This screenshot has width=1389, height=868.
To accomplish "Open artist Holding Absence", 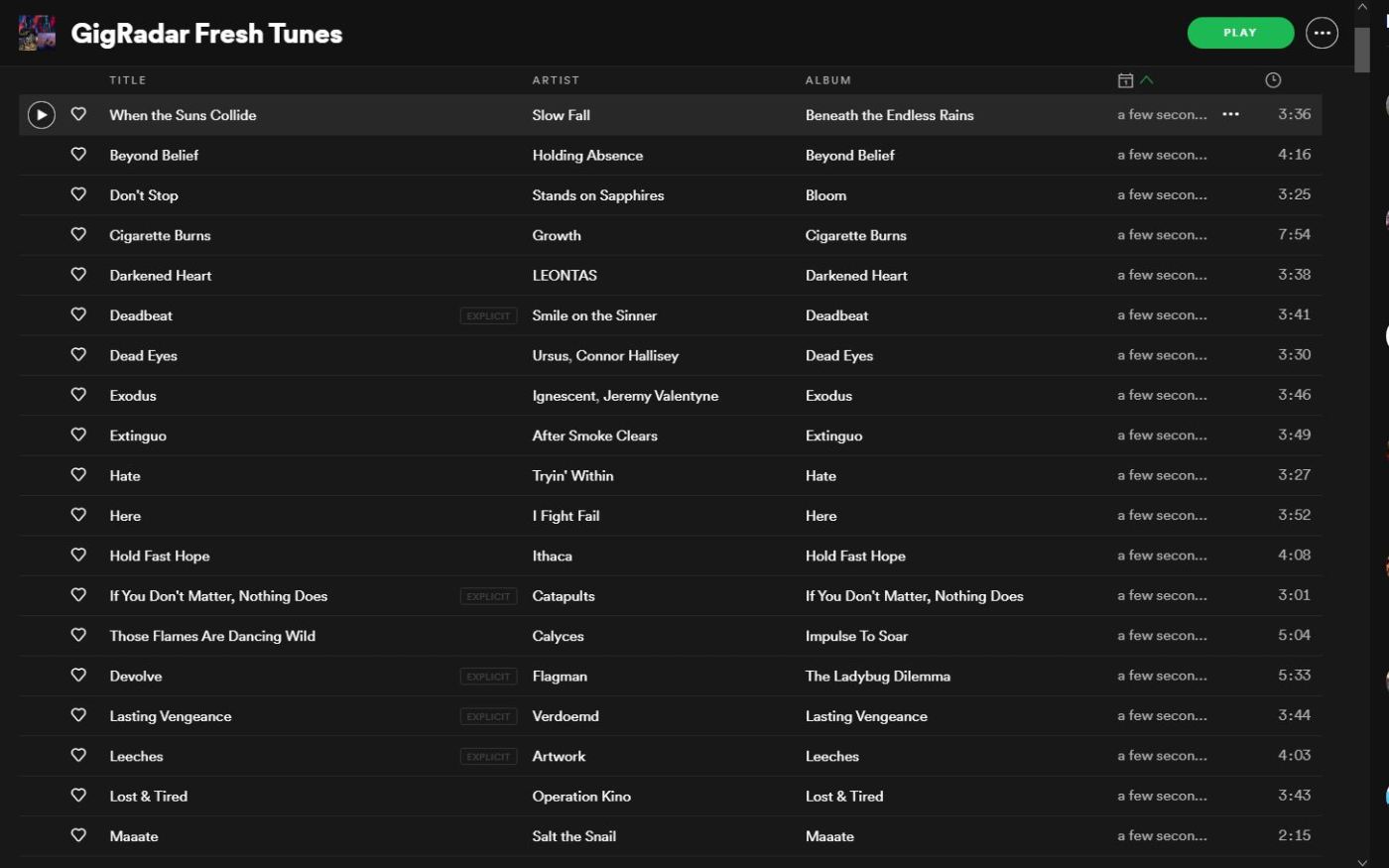I will [587, 156].
